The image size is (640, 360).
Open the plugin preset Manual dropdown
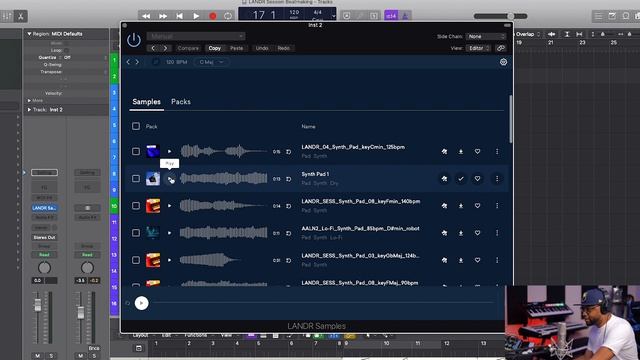[x=196, y=36]
